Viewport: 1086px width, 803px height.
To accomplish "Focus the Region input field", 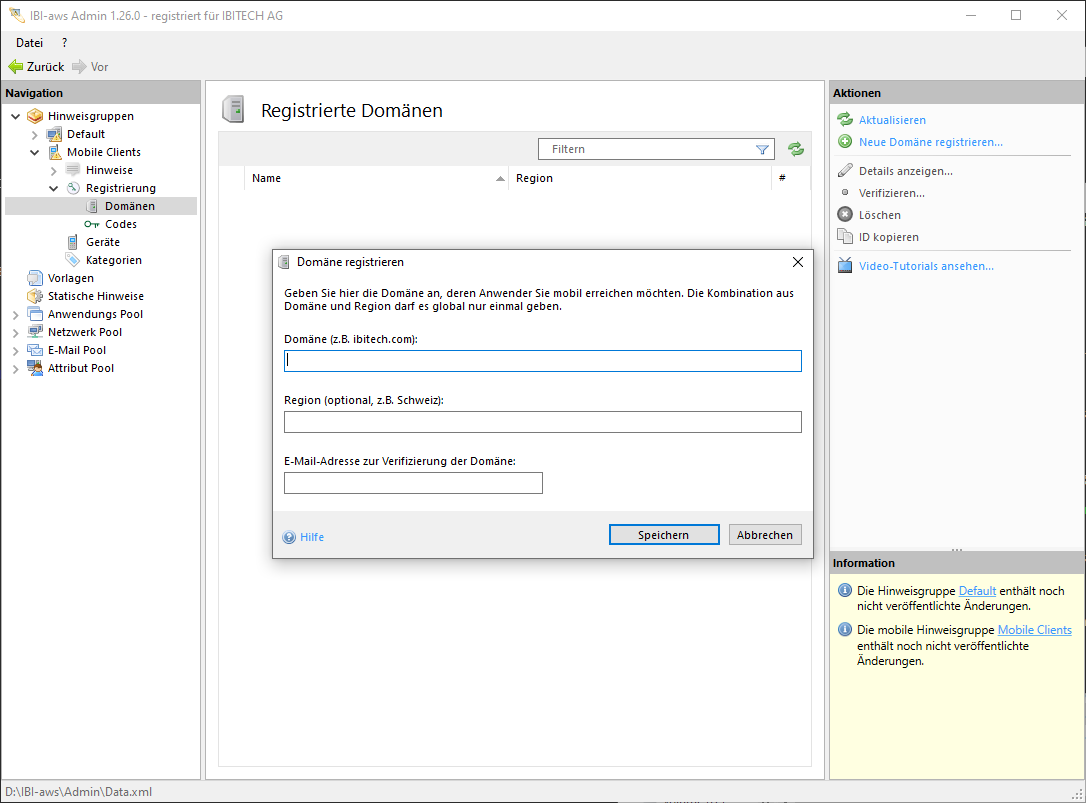I will 542,422.
